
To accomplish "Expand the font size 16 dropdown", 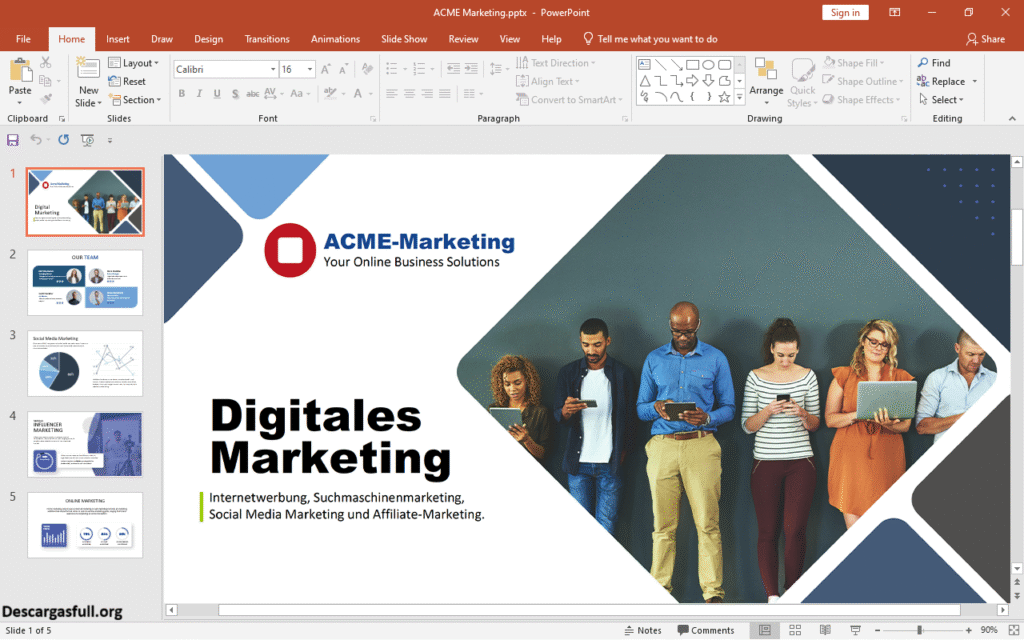I will (311, 70).
